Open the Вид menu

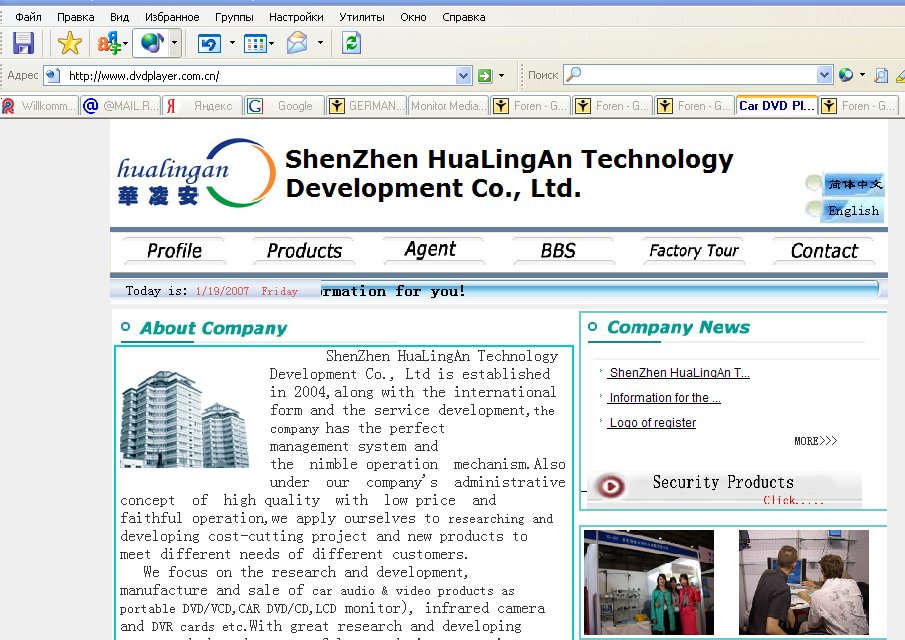tap(119, 17)
